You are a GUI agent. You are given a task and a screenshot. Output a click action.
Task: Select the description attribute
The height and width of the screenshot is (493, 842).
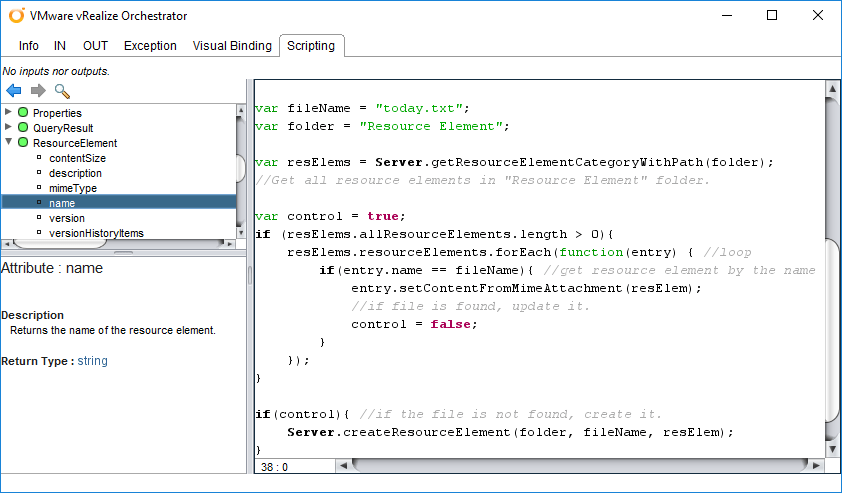click(x=75, y=173)
